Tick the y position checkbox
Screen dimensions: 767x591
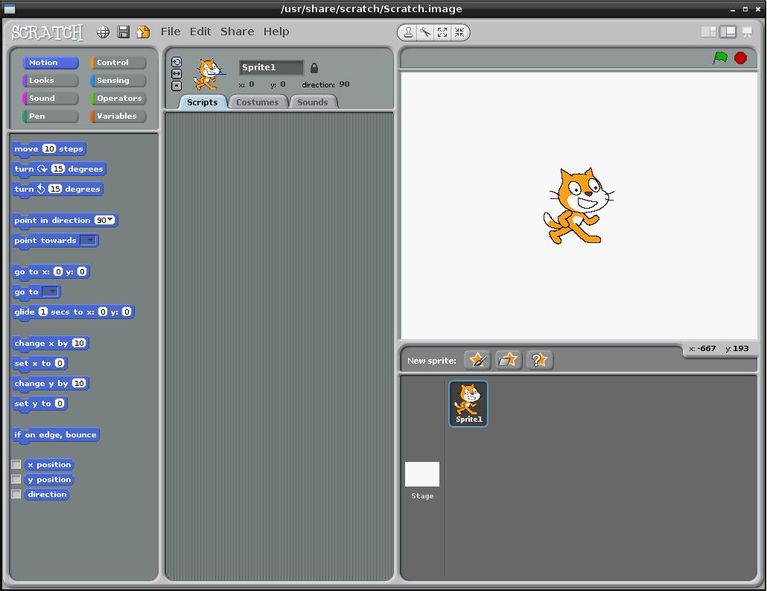[x=16, y=480]
